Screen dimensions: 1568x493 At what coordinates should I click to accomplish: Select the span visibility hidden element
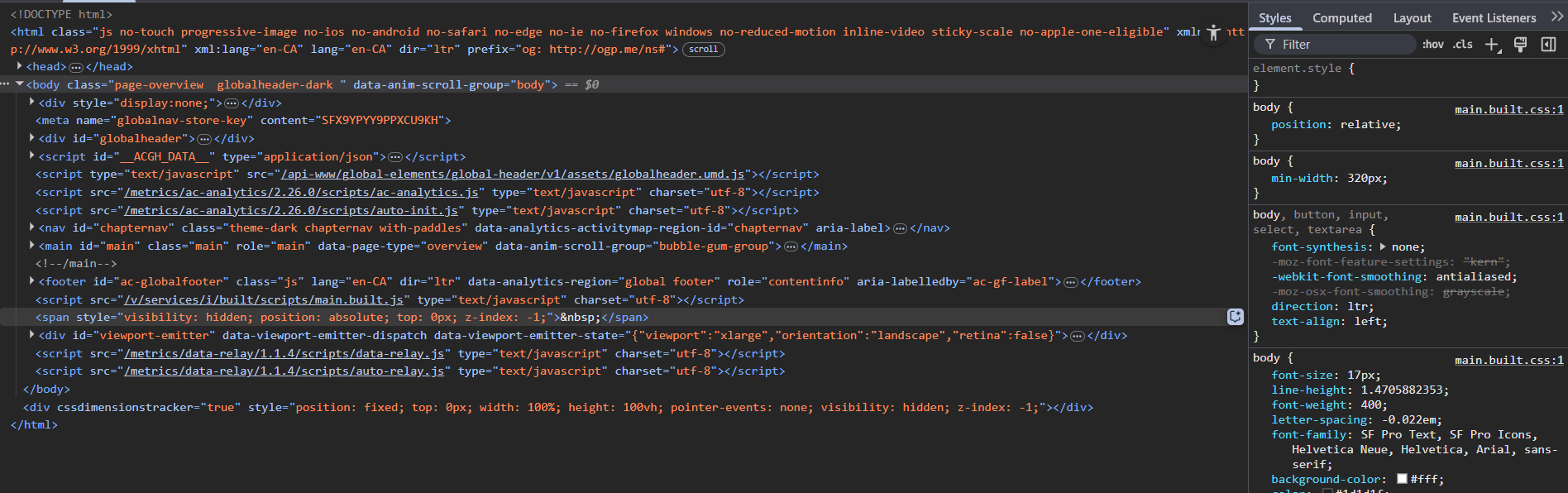point(342,318)
